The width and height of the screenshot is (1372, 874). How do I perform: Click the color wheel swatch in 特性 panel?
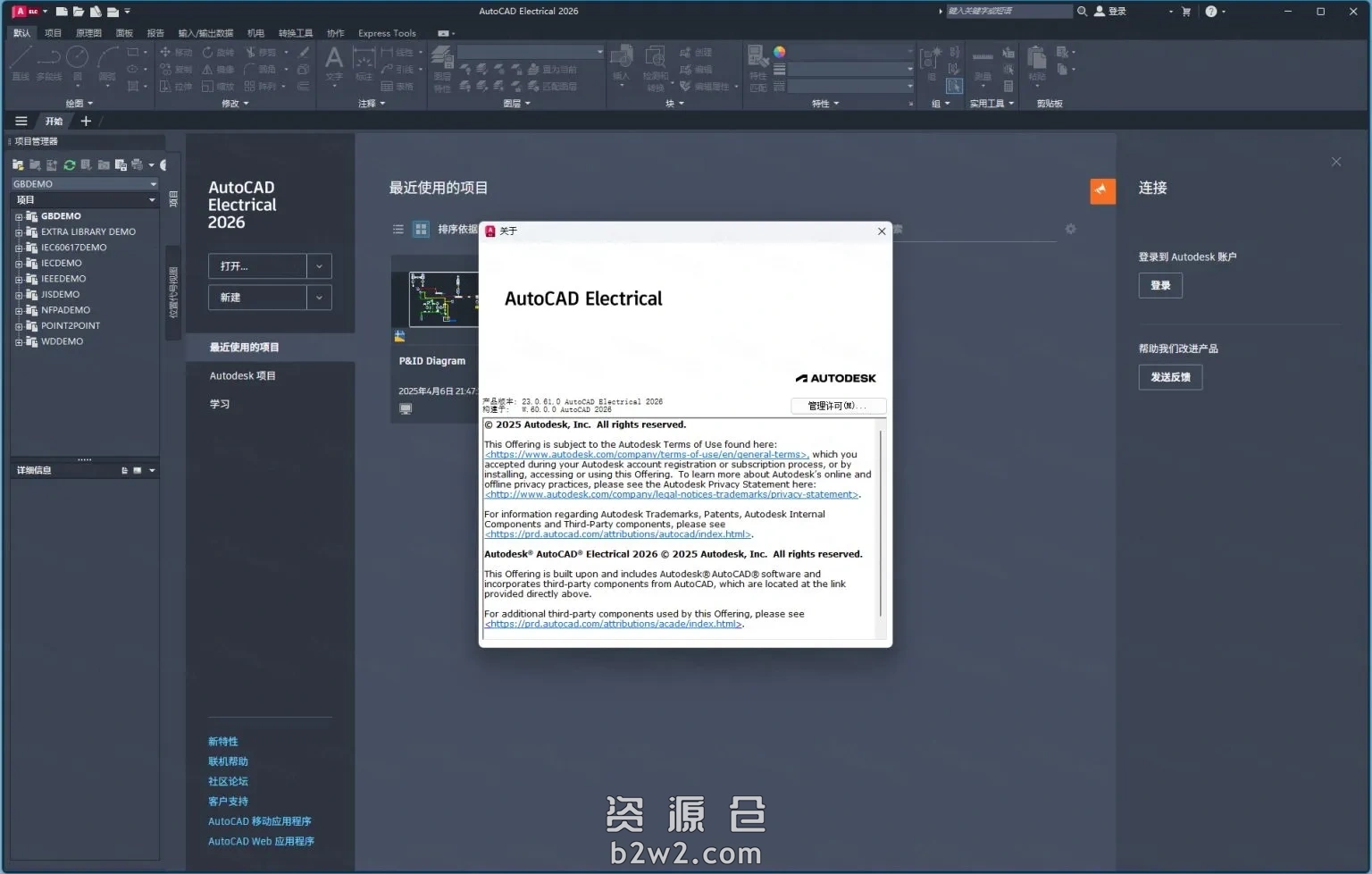779,52
